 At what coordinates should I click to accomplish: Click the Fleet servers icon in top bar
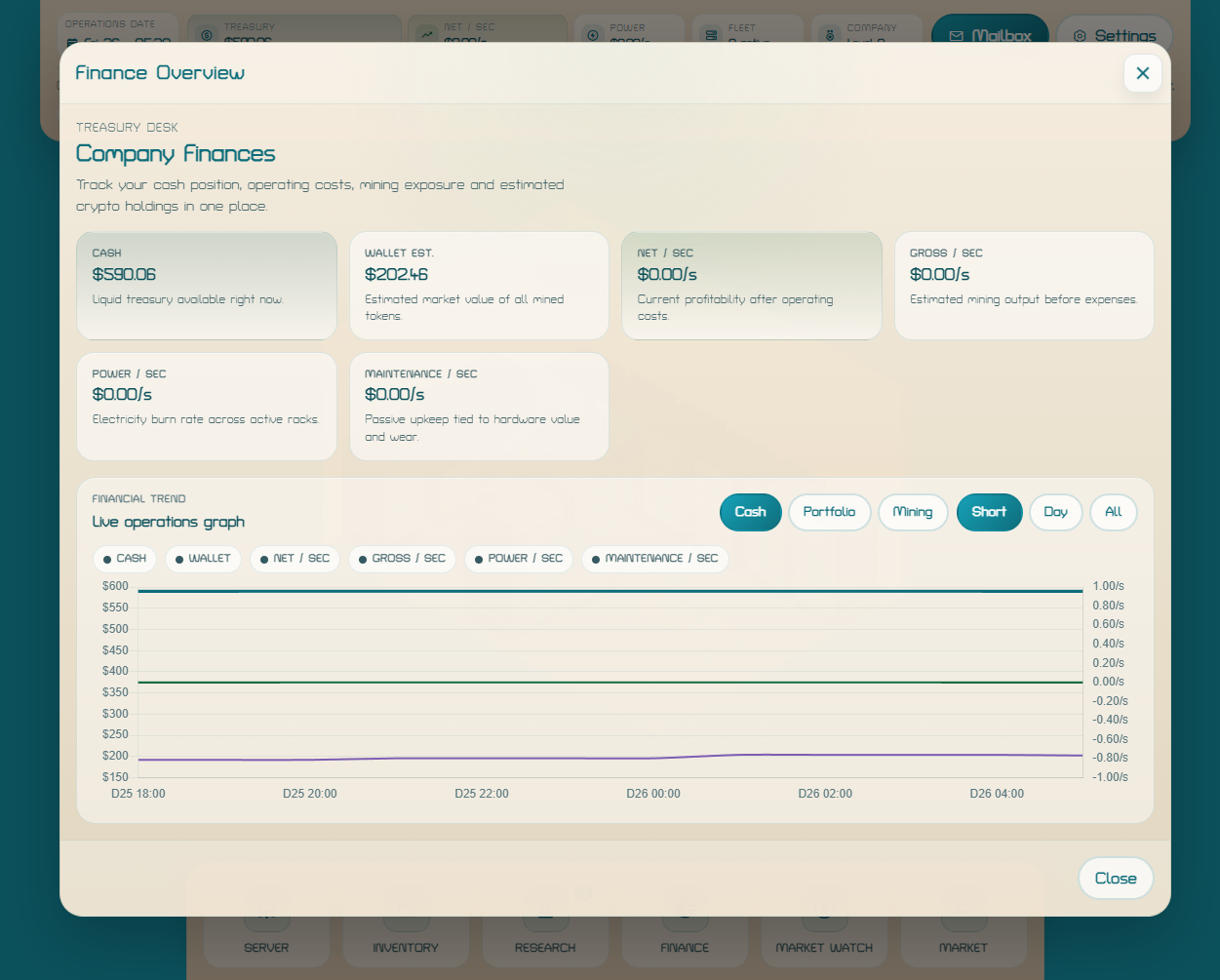coord(711,35)
